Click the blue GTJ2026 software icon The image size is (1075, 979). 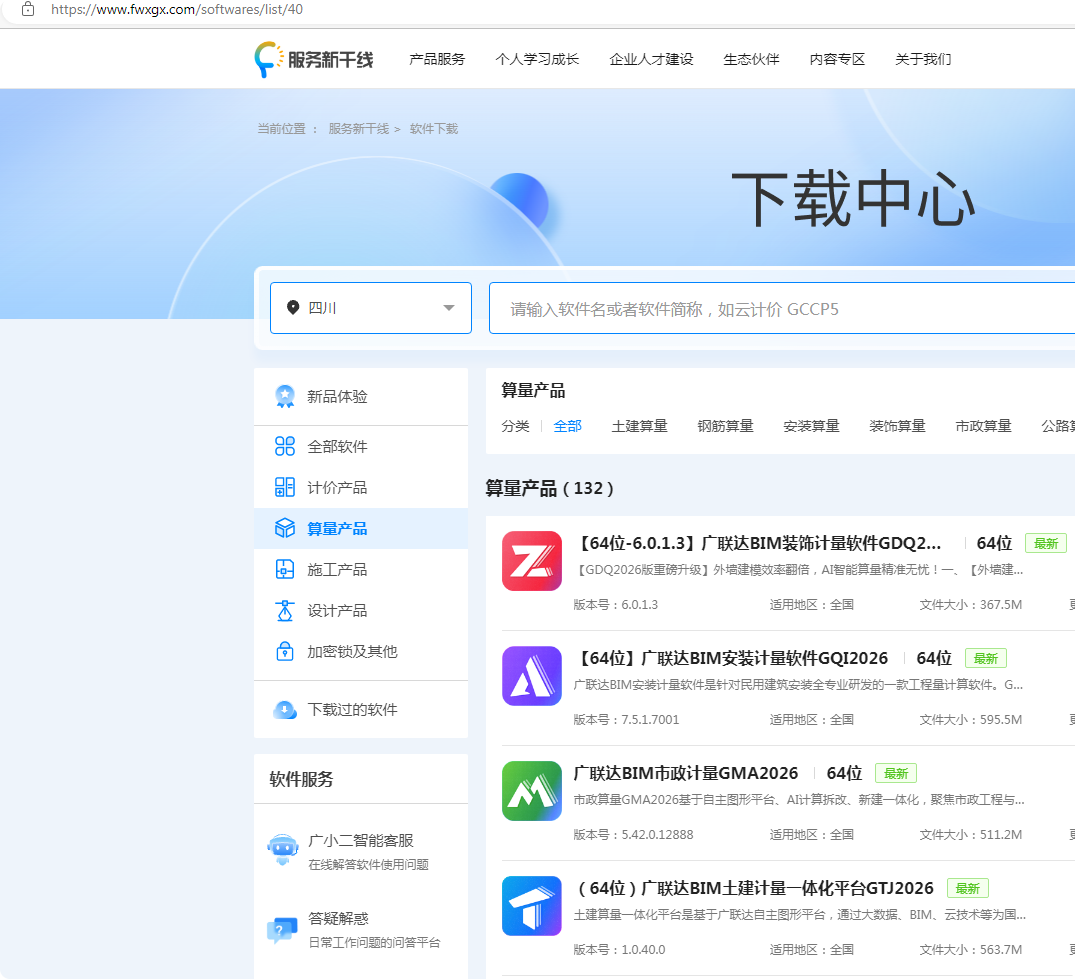tap(532, 906)
